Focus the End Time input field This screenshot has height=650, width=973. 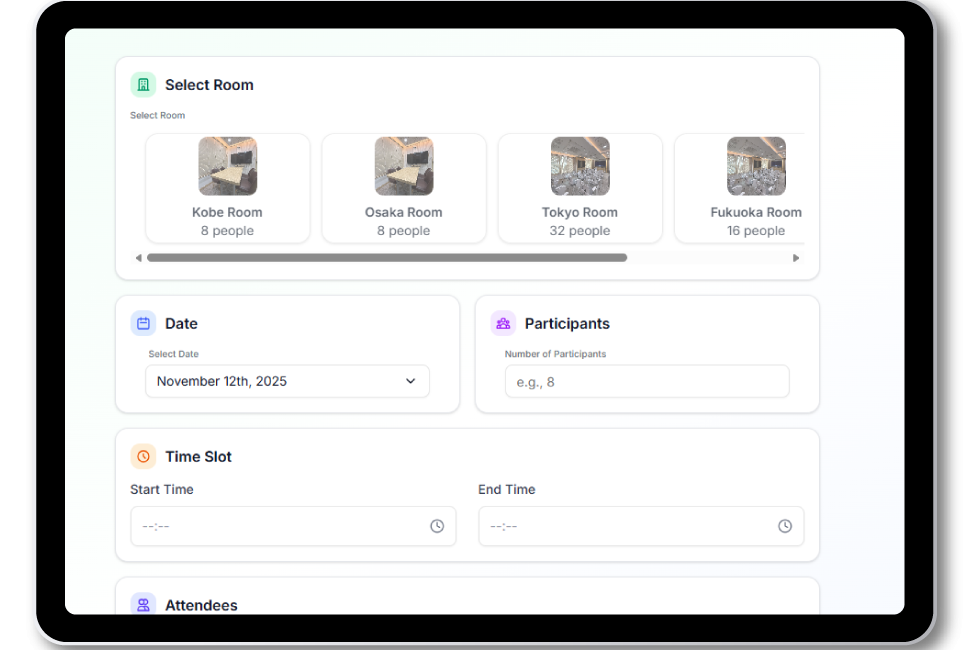point(628,526)
